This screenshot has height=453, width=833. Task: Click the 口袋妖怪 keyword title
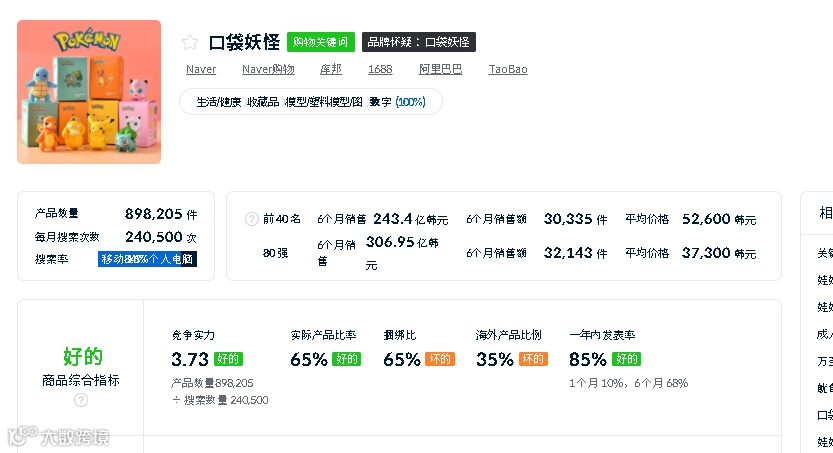[x=244, y=42]
